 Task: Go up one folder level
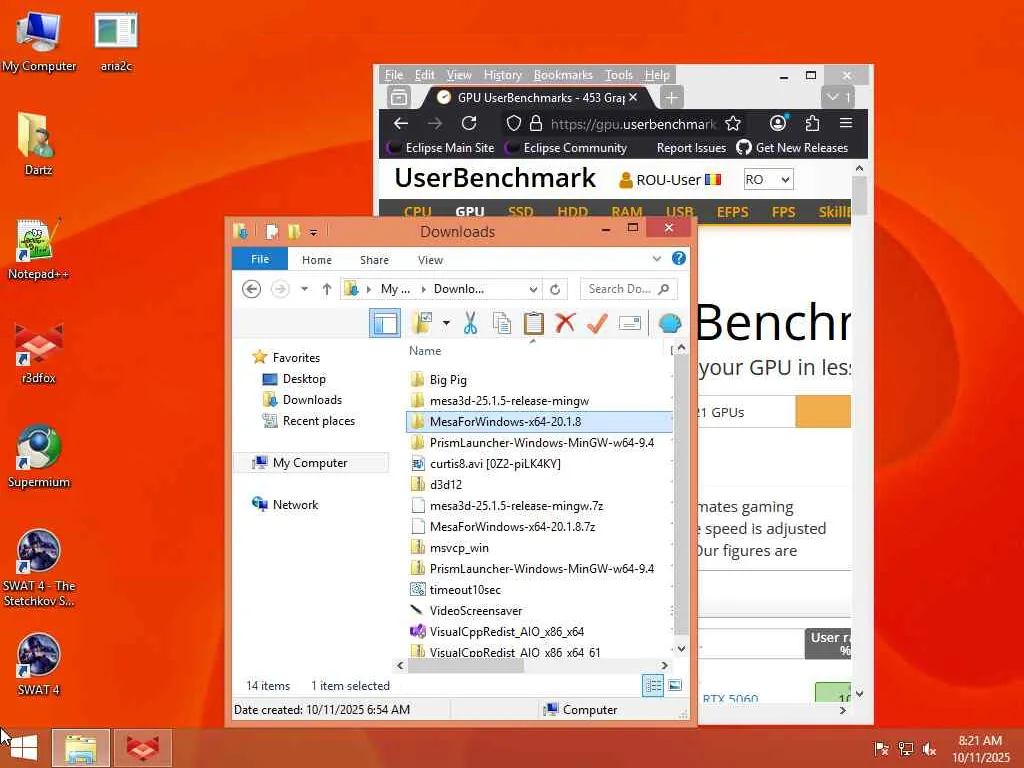[x=327, y=289]
